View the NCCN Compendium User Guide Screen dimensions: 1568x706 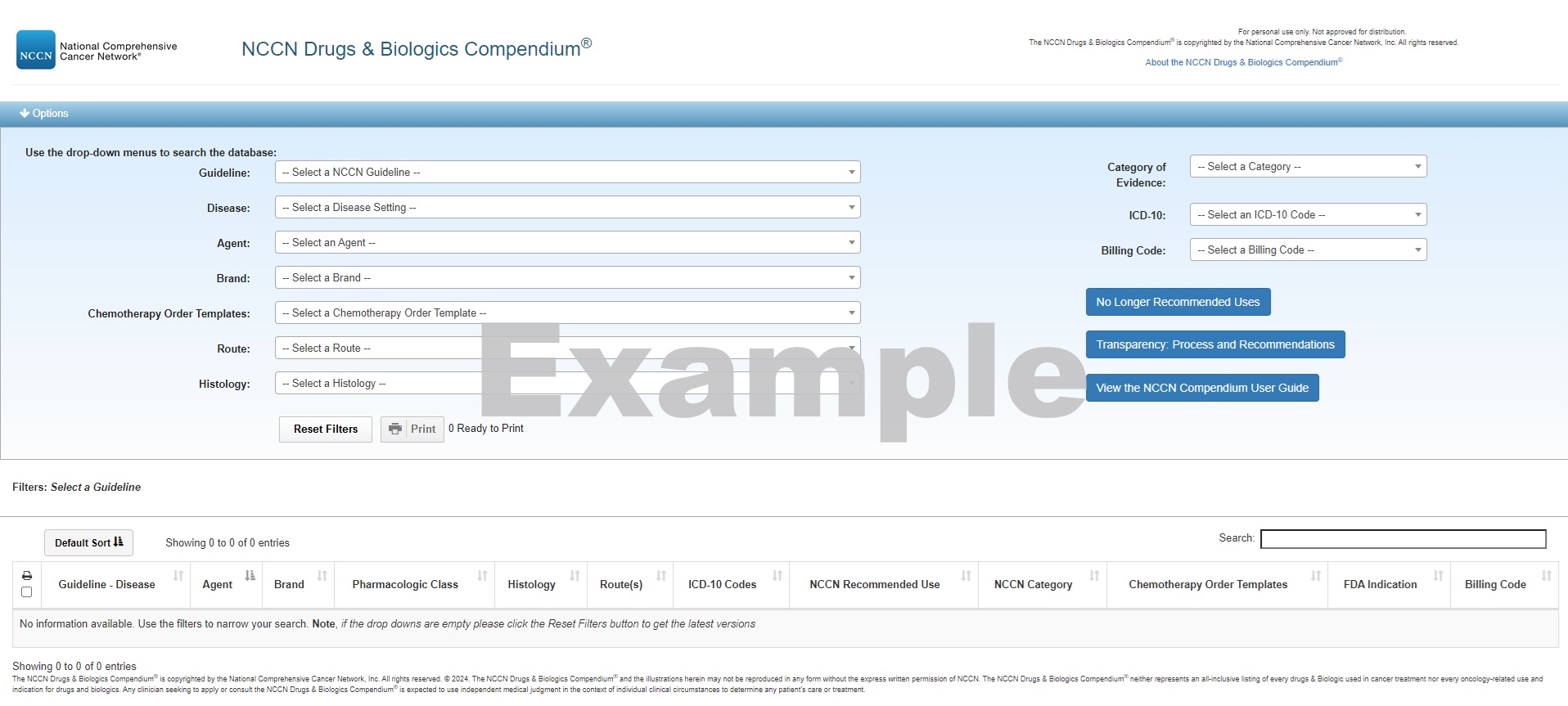coord(1202,388)
